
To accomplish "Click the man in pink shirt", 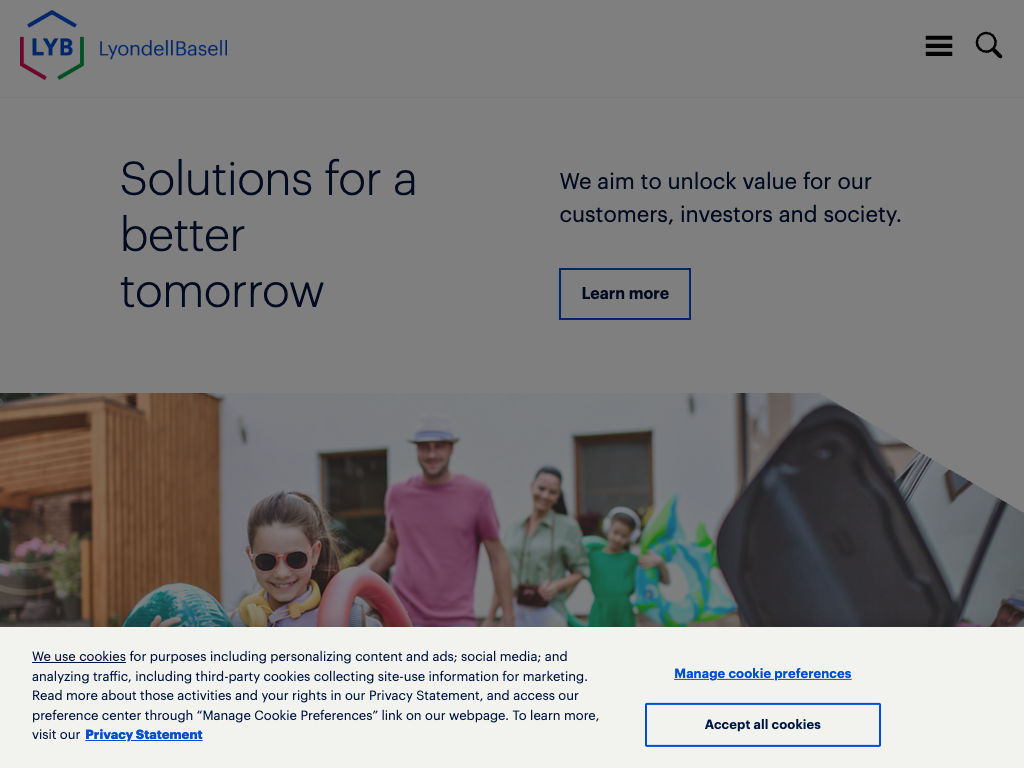I will pyautogui.click(x=439, y=522).
